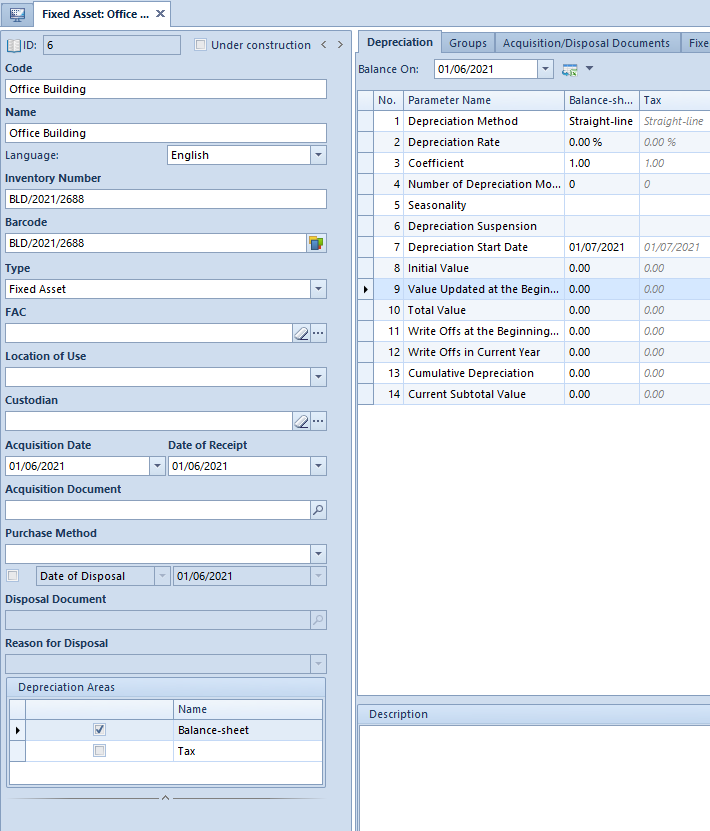The width and height of the screenshot is (710, 831).
Task: Click the ID field
Action: pyautogui.click(x=112, y=45)
